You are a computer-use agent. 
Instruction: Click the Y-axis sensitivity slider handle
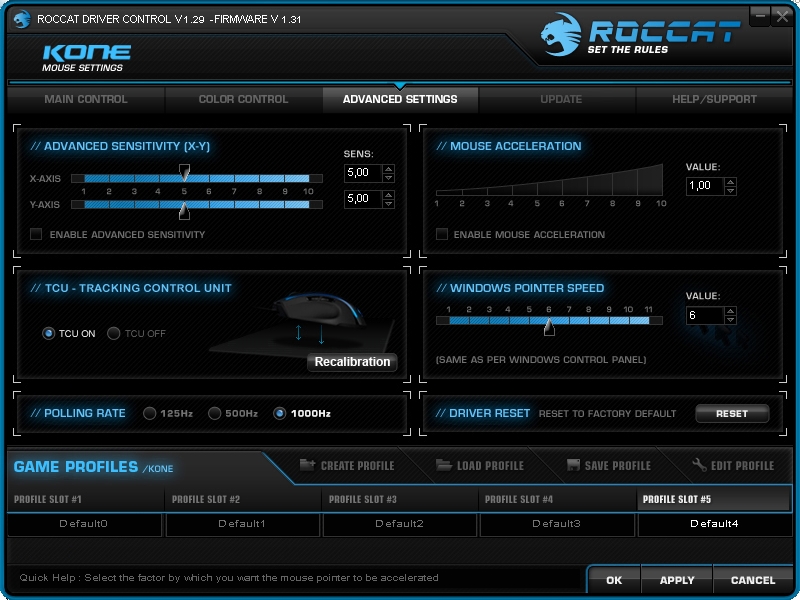pos(184,210)
